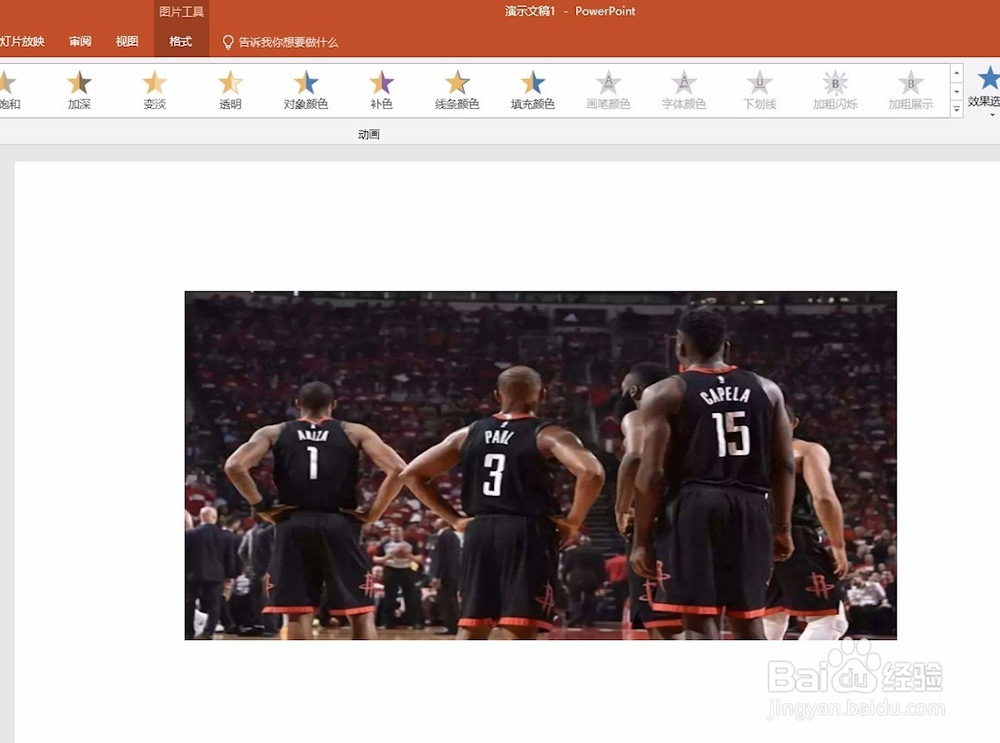Screen dimensions: 1000x743
Task: Apply the 饱和 (Saturate) animation effect
Action: [9, 90]
